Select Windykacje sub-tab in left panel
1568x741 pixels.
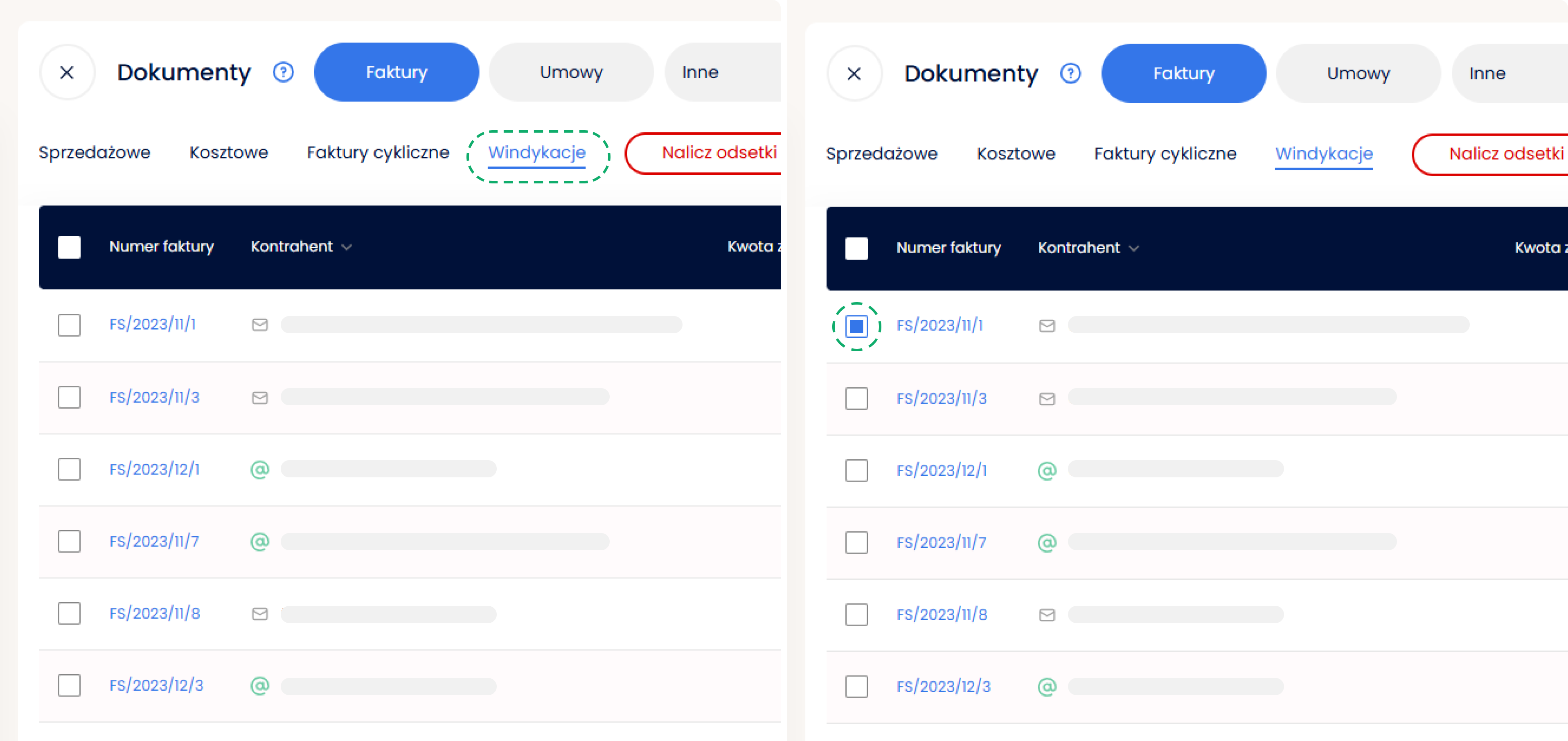pyautogui.click(x=536, y=152)
